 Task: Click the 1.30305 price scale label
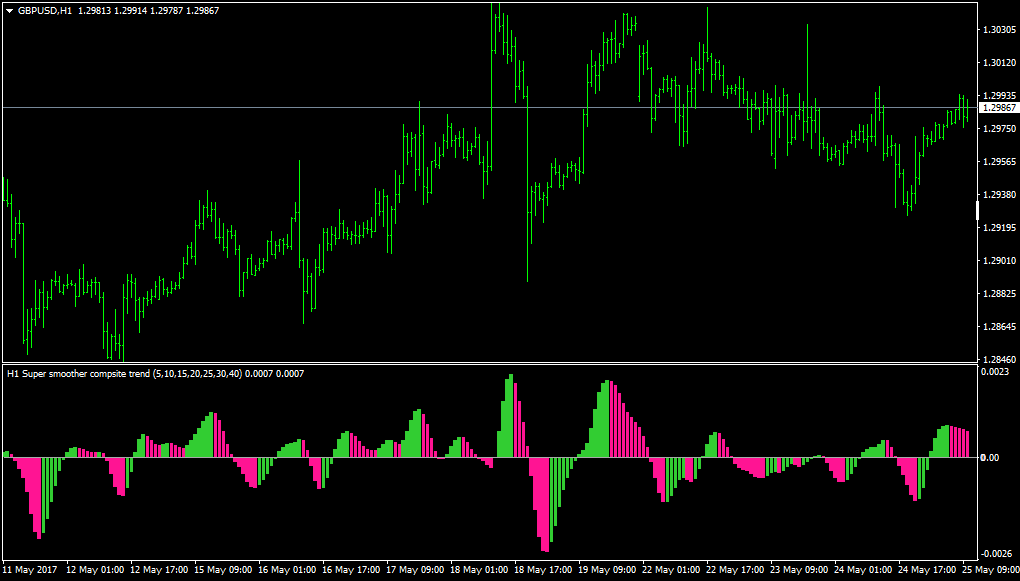tap(999, 30)
